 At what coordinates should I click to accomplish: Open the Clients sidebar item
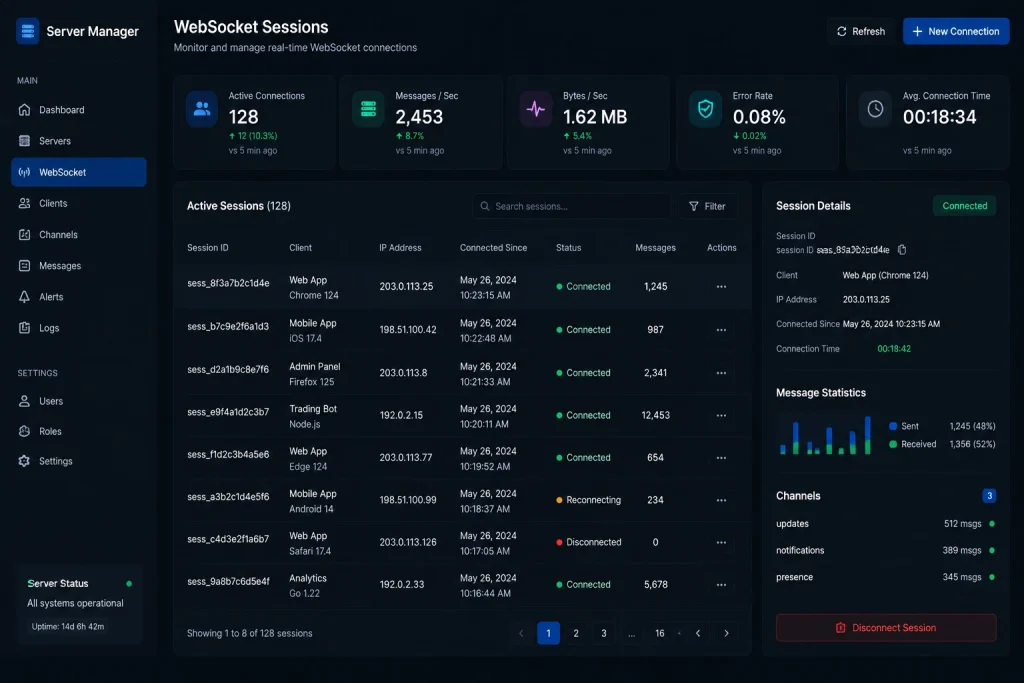click(78, 203)
